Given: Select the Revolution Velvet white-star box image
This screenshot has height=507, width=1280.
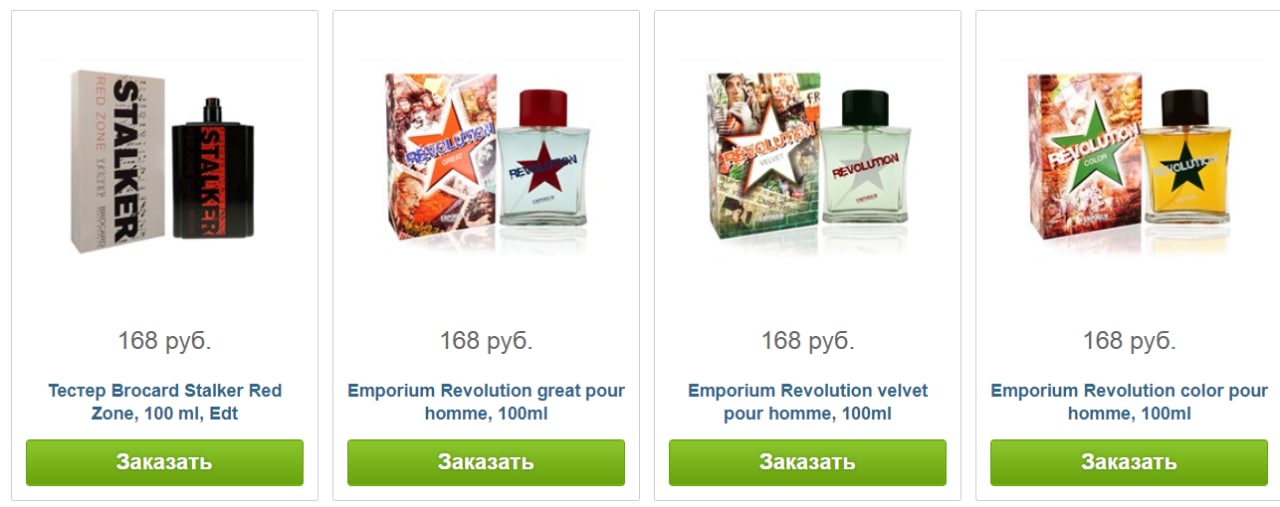Looking at the screenshot, I should click(x=763, y=157).
